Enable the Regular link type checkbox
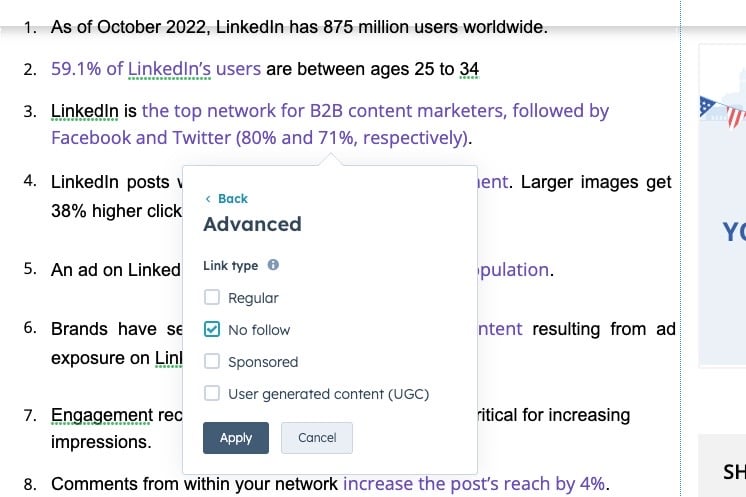746x497 pixels. (212, 297)
